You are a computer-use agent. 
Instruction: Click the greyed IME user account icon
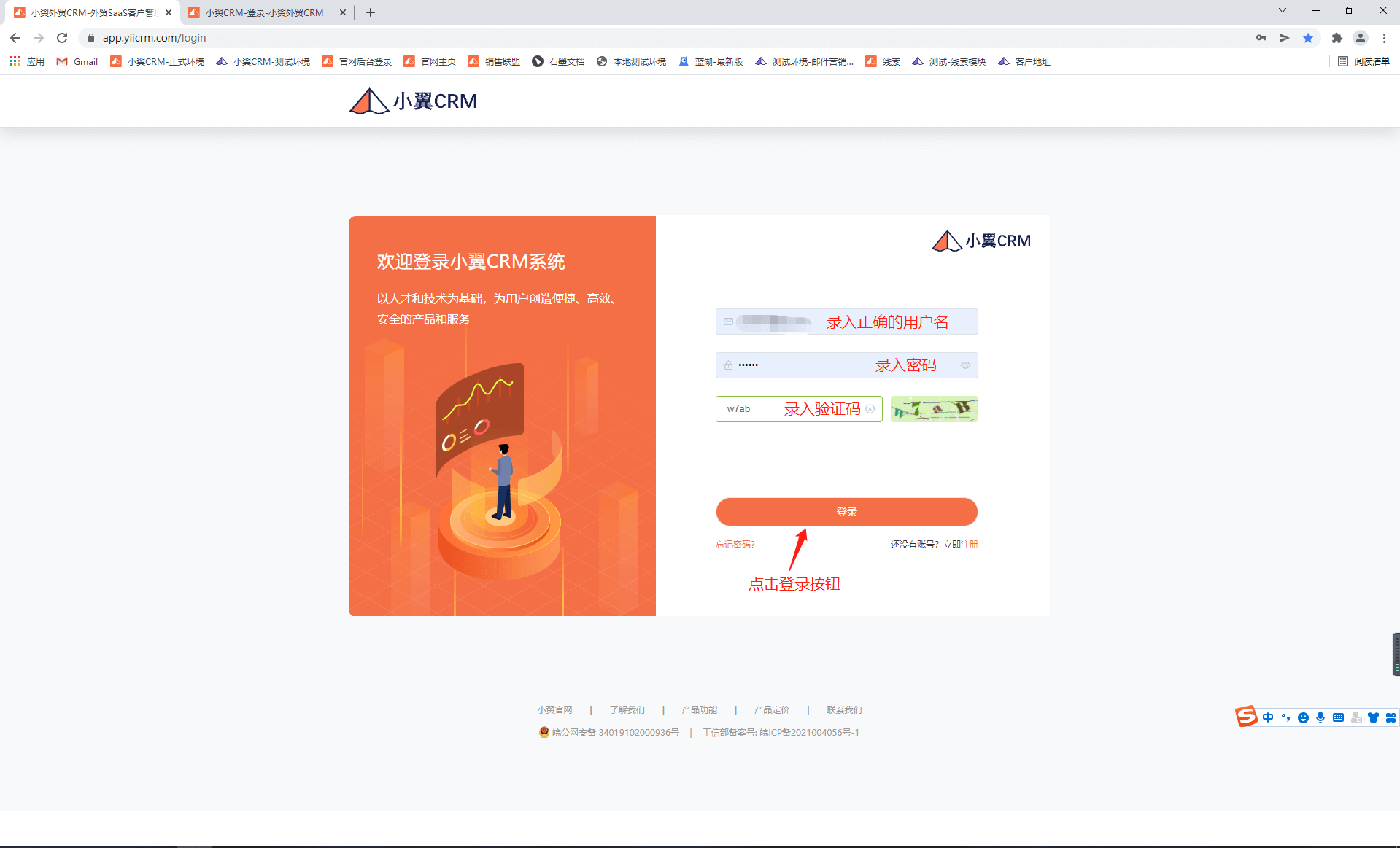(1355, 717)
